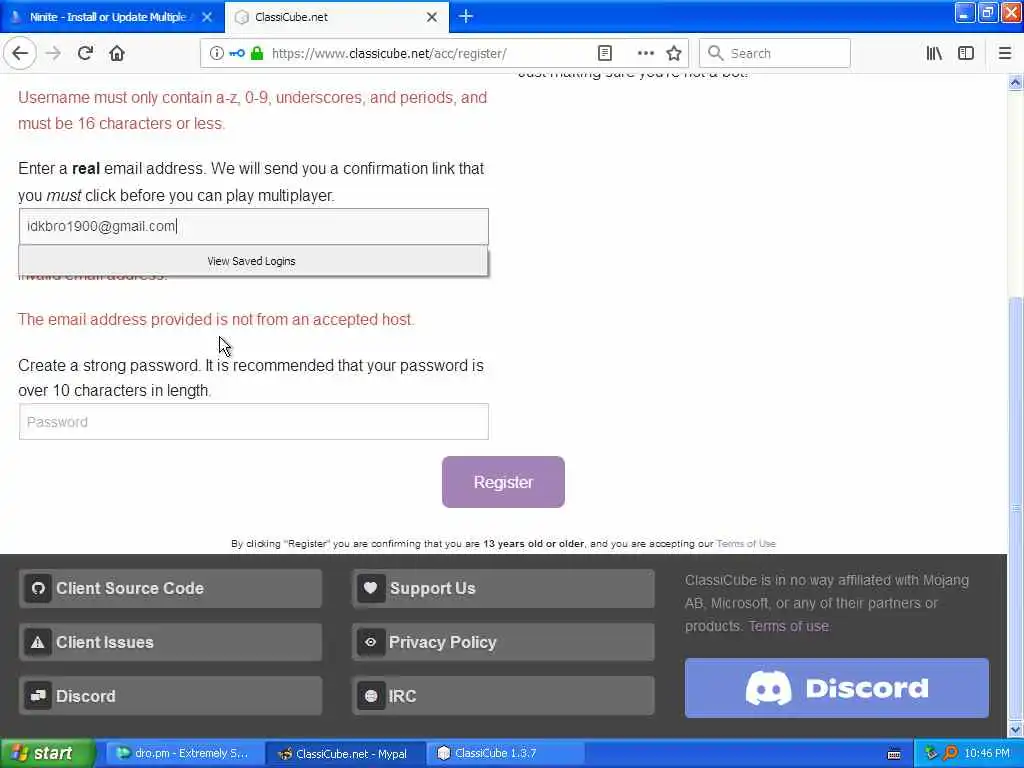Click the icon beside IRC
Viewport: 1024px width, 768px height.
click(370, 696)
